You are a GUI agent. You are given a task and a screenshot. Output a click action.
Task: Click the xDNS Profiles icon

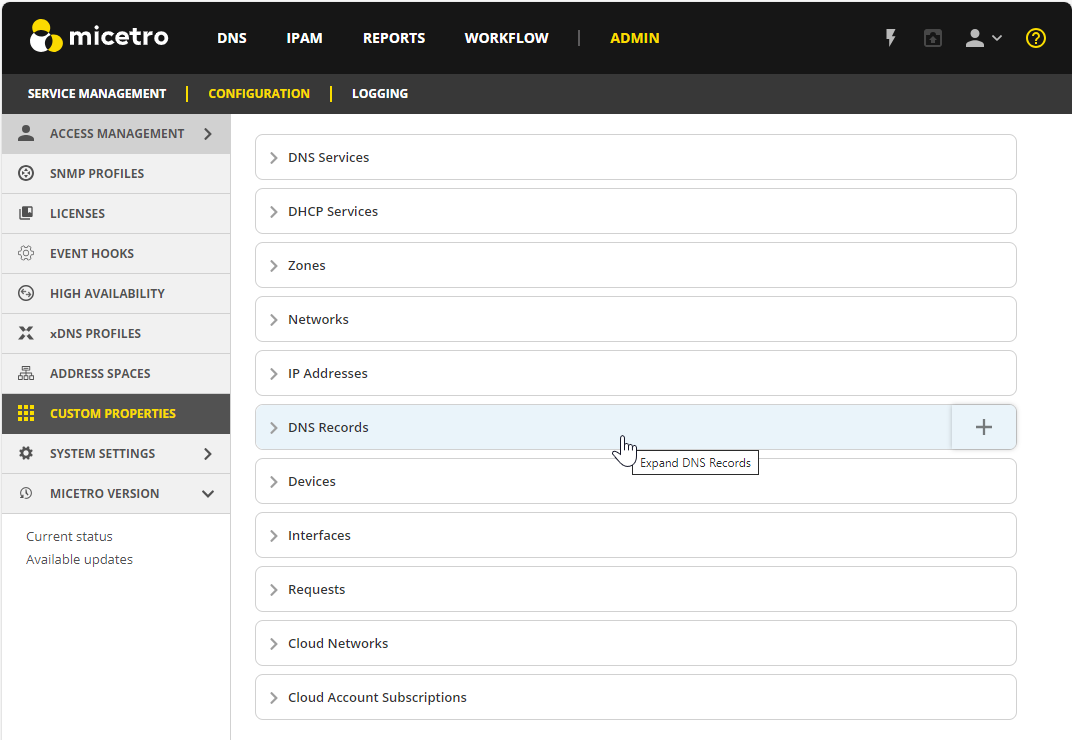(27, 333)
